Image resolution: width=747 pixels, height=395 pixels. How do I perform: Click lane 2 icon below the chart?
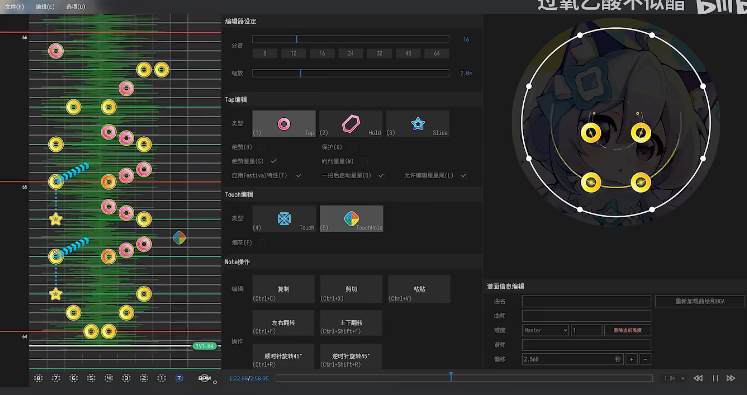click(144, 378)
